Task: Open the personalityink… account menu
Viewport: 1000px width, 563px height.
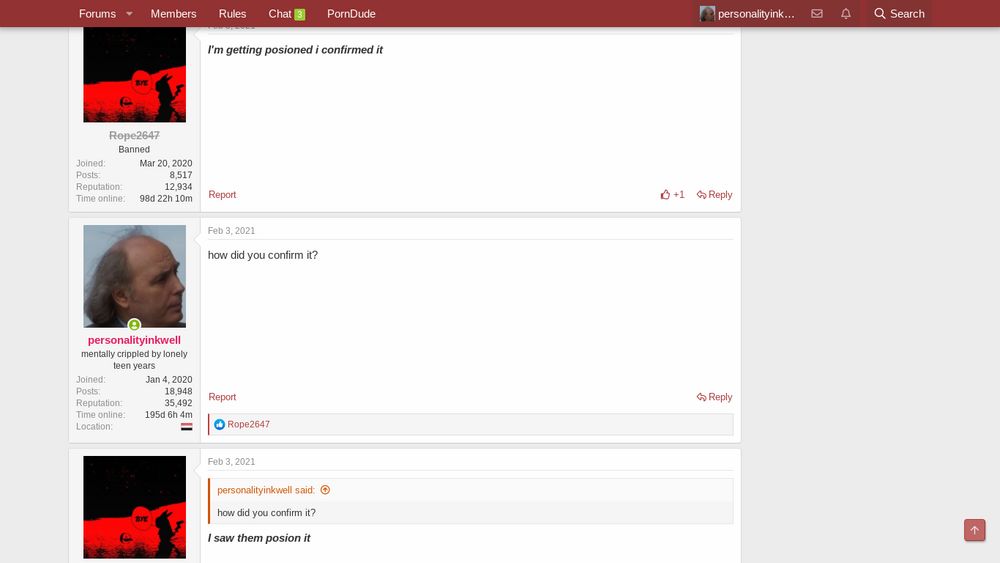Action: click(x=747, y=13)
